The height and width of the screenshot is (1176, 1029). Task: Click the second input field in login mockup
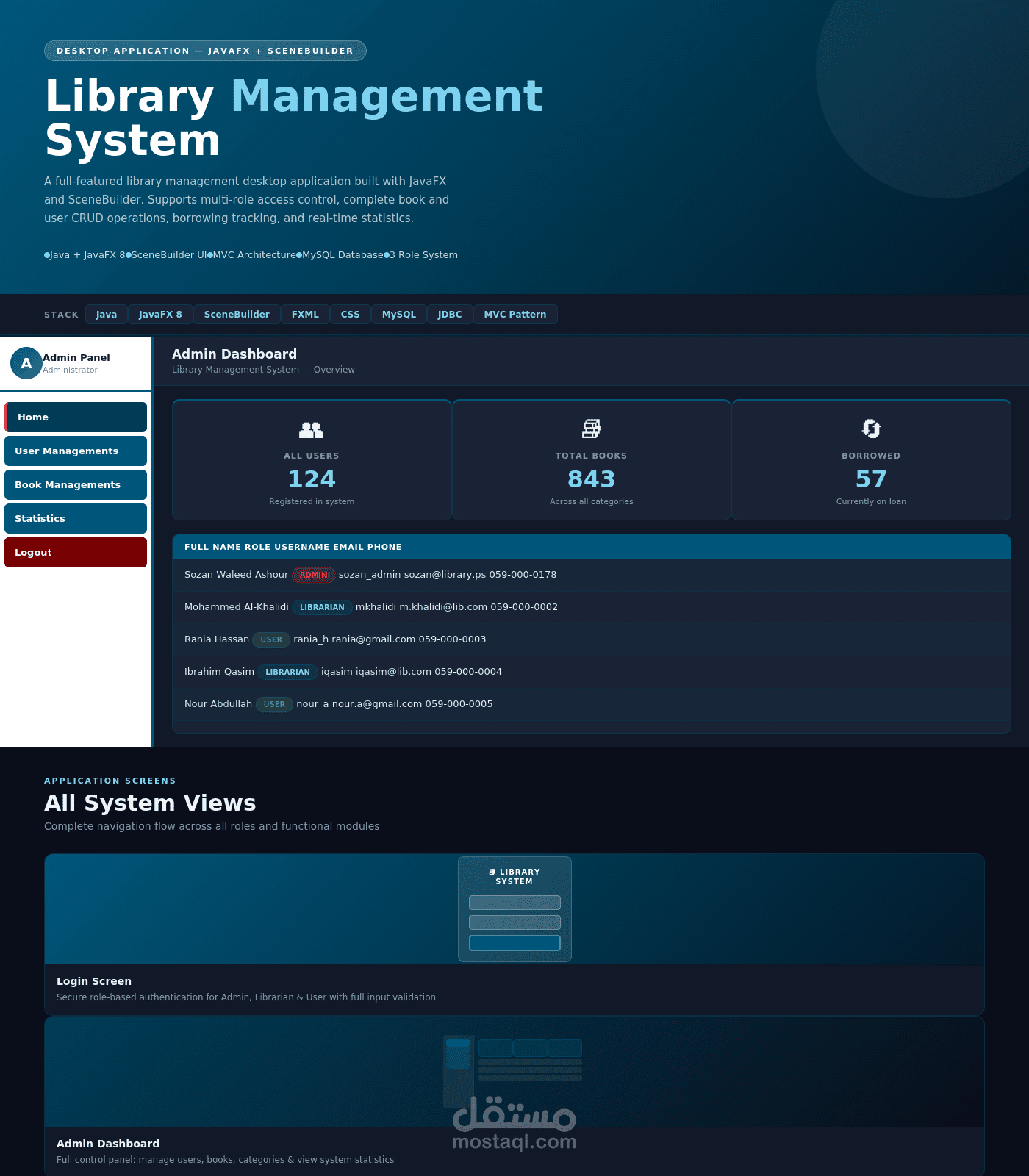[514, 922]
